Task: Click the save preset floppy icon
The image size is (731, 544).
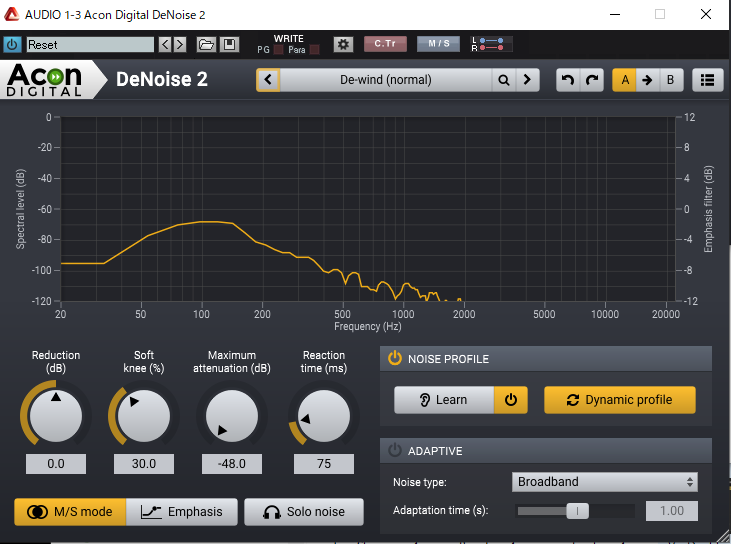Action: pos(229,45)
